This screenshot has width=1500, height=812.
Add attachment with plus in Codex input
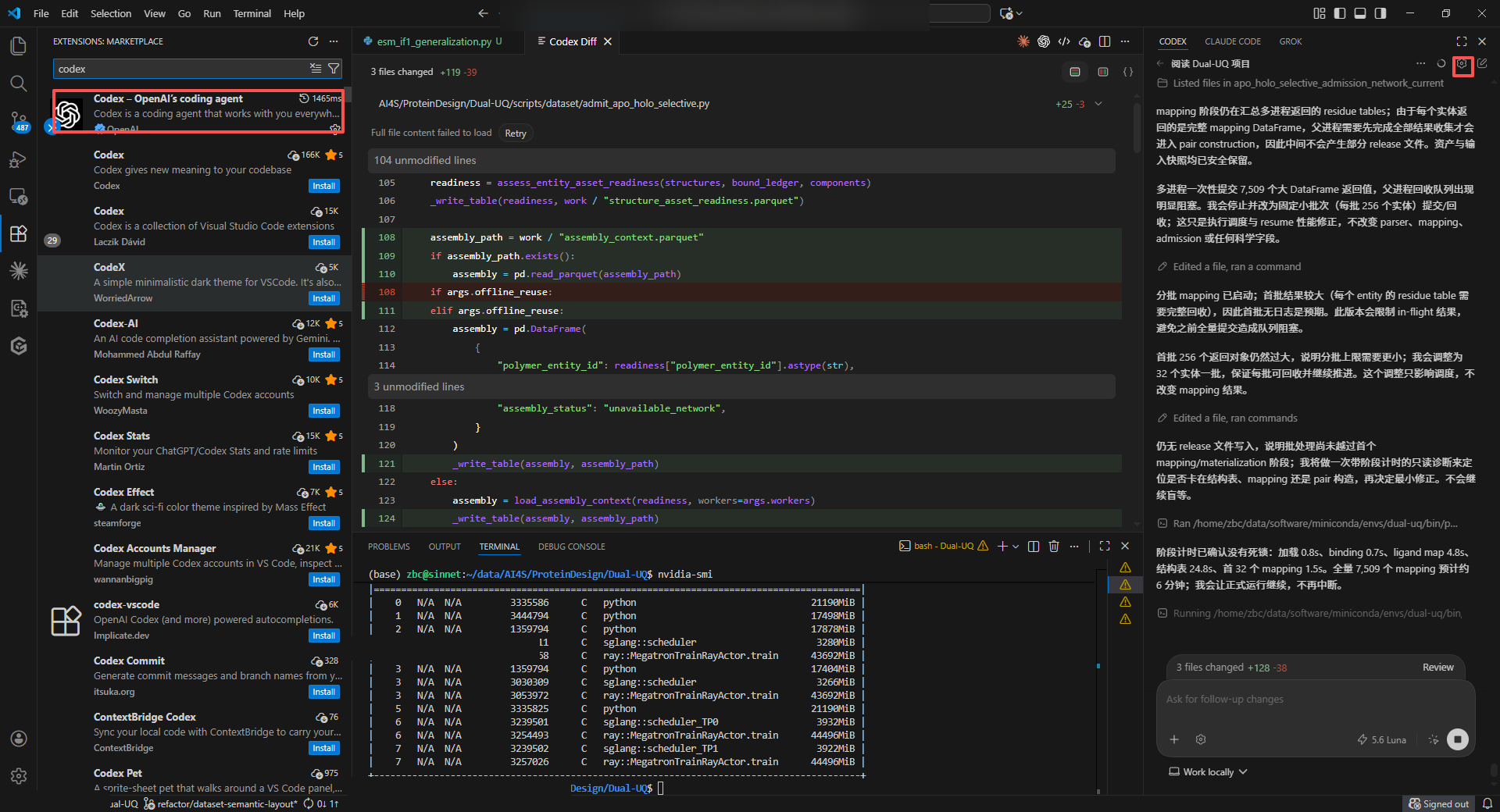click(x=1174, y=739)
